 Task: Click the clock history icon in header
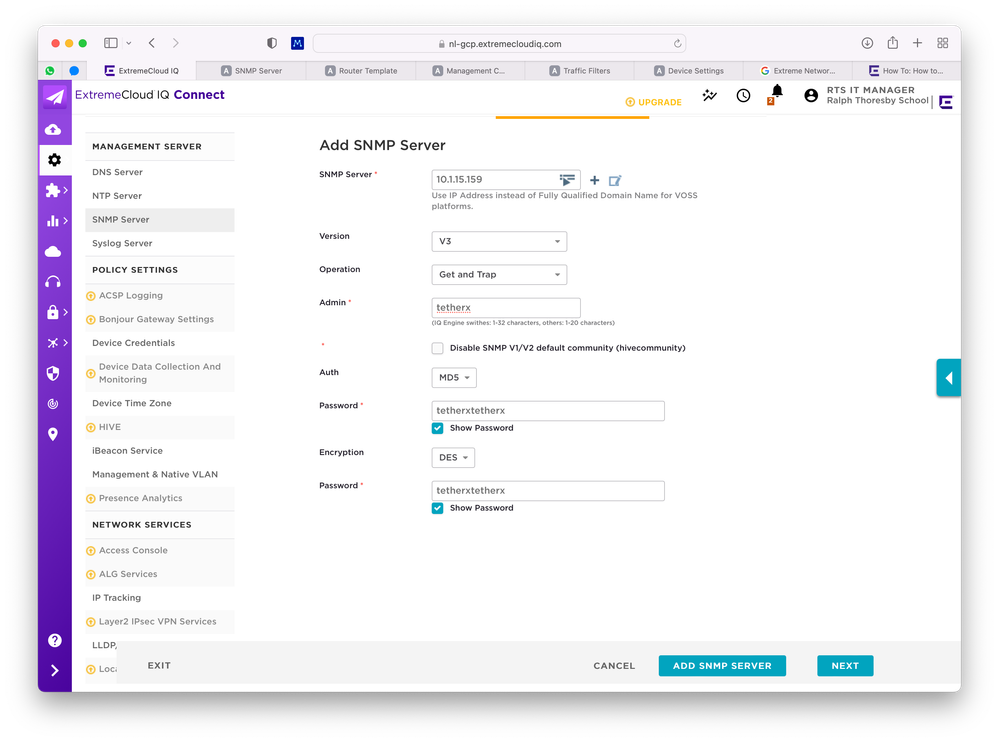point(743,96)
